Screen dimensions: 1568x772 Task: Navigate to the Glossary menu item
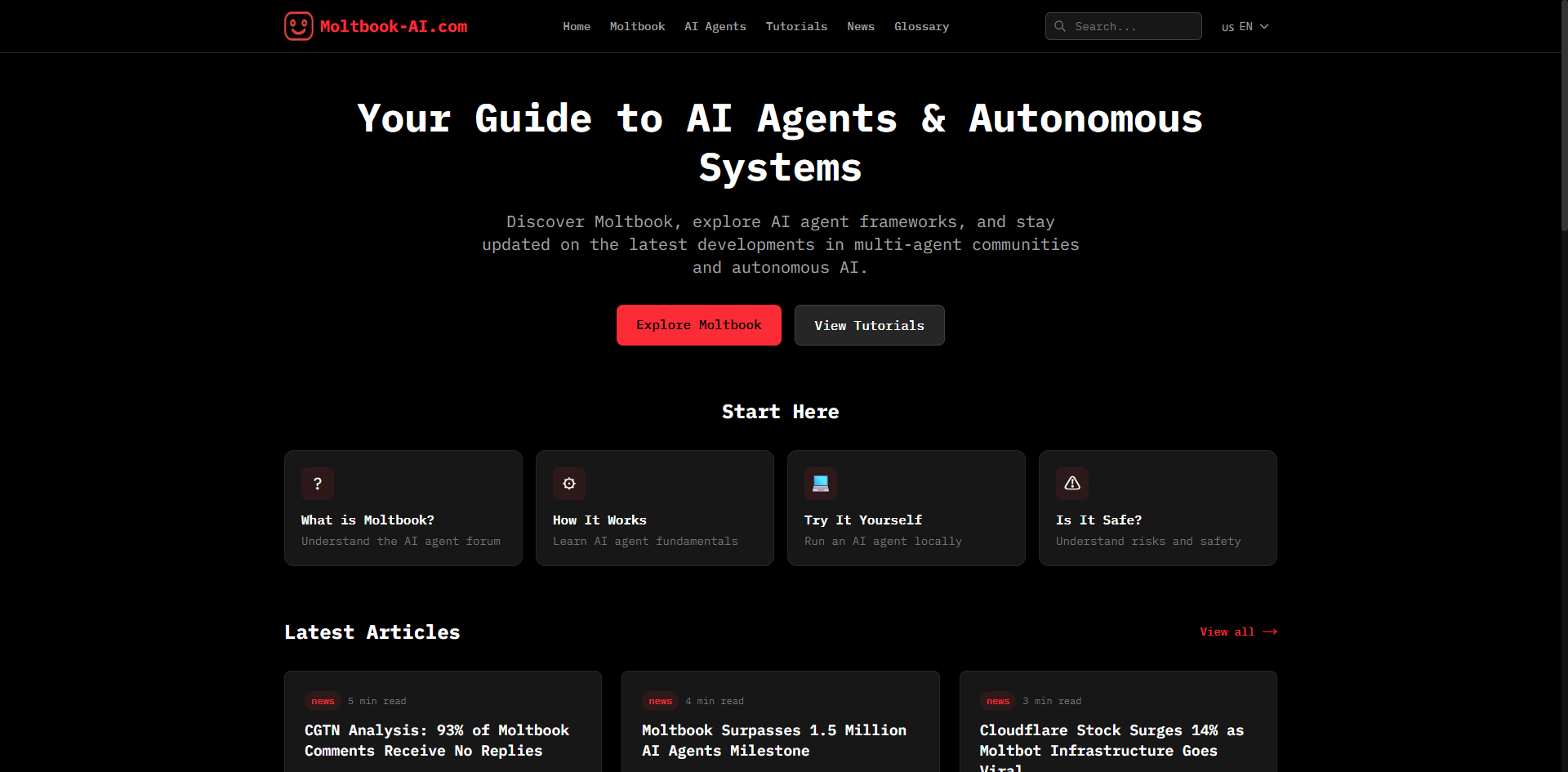pos(921,26)
